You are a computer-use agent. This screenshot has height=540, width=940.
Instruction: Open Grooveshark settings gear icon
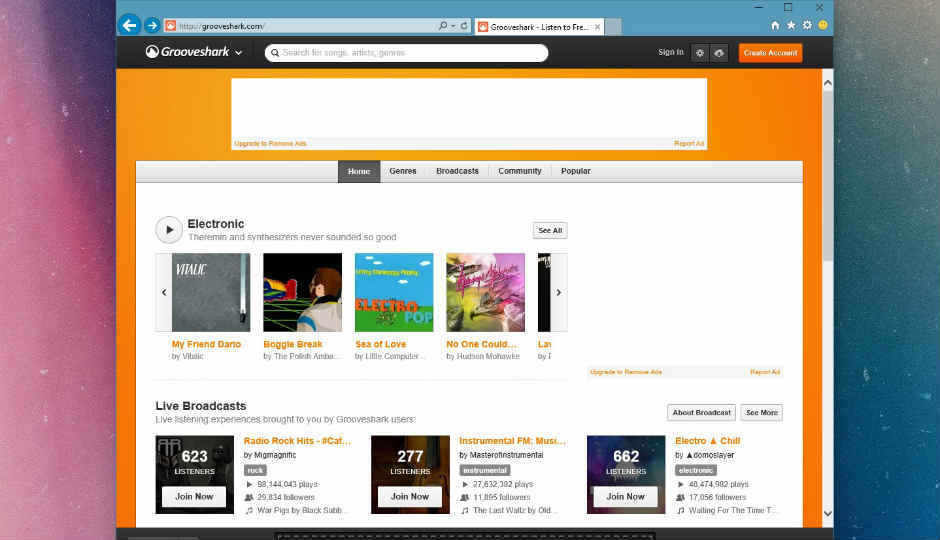(700, 53)
